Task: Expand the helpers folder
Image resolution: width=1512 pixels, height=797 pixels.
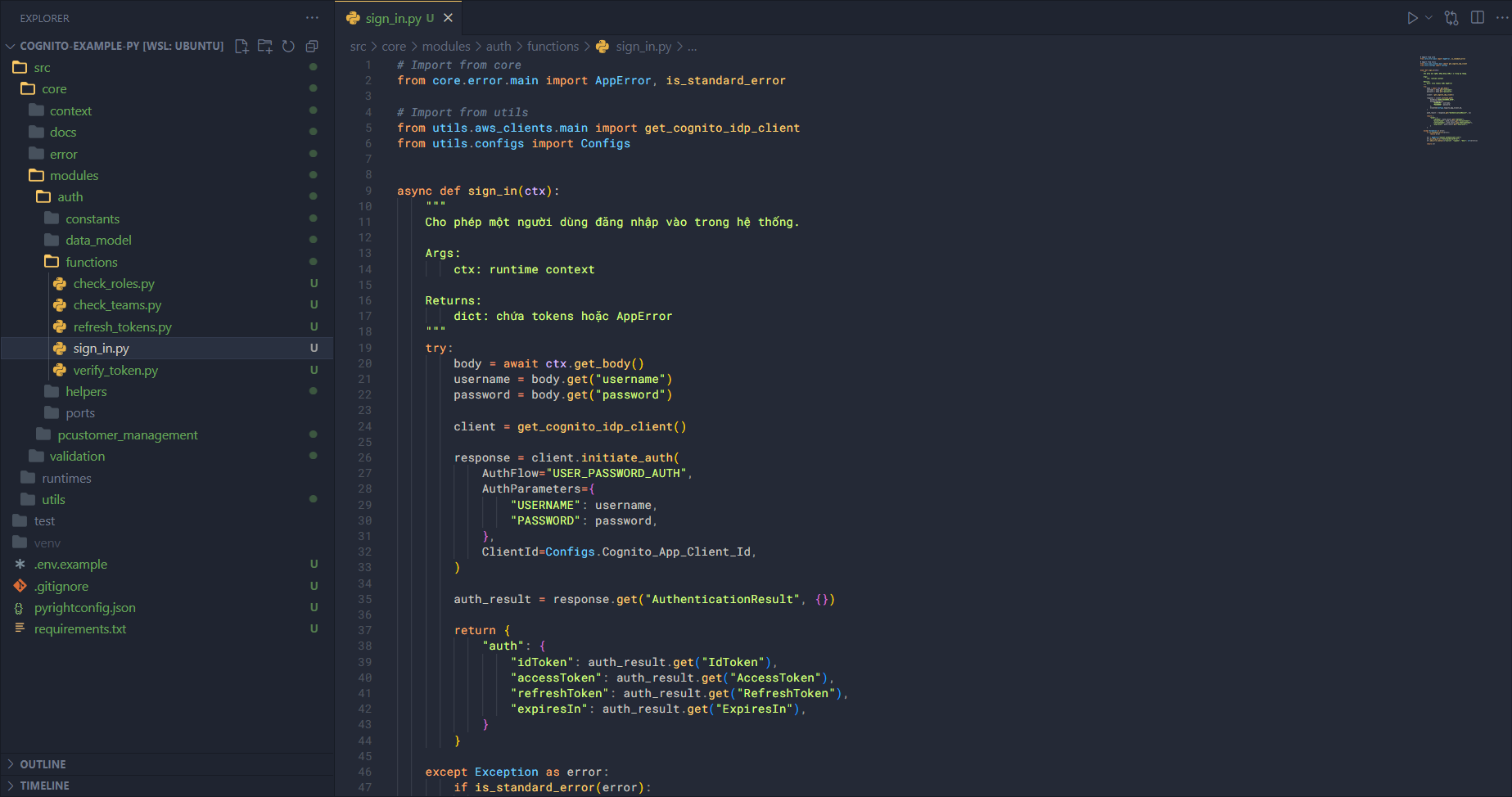Action: point(86,391)
